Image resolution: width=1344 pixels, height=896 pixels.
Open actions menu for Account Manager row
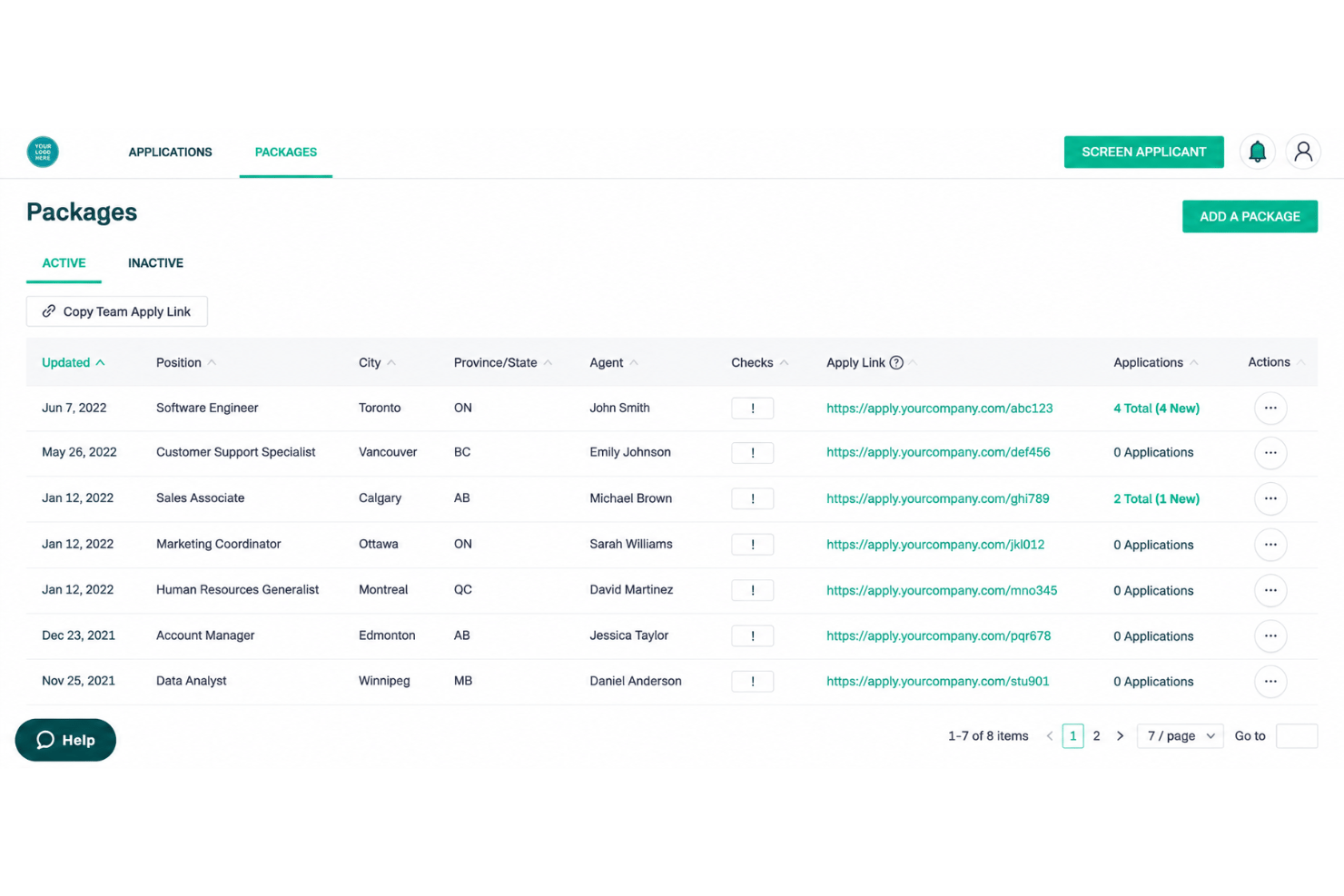coord(1270,636)
